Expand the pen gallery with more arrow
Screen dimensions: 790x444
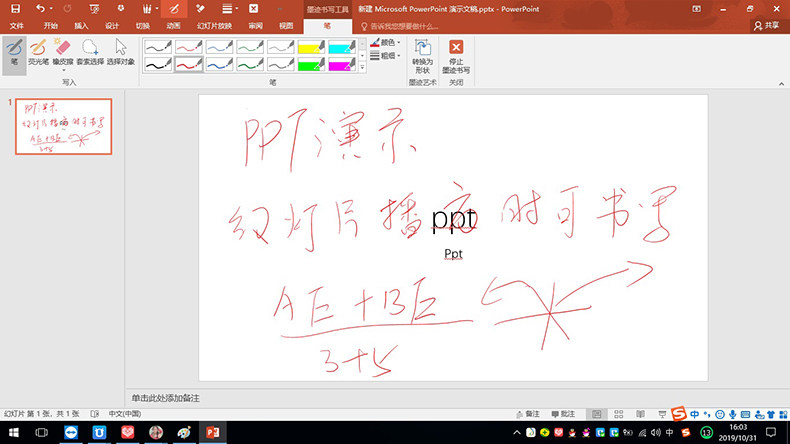(x=362, y=68)
